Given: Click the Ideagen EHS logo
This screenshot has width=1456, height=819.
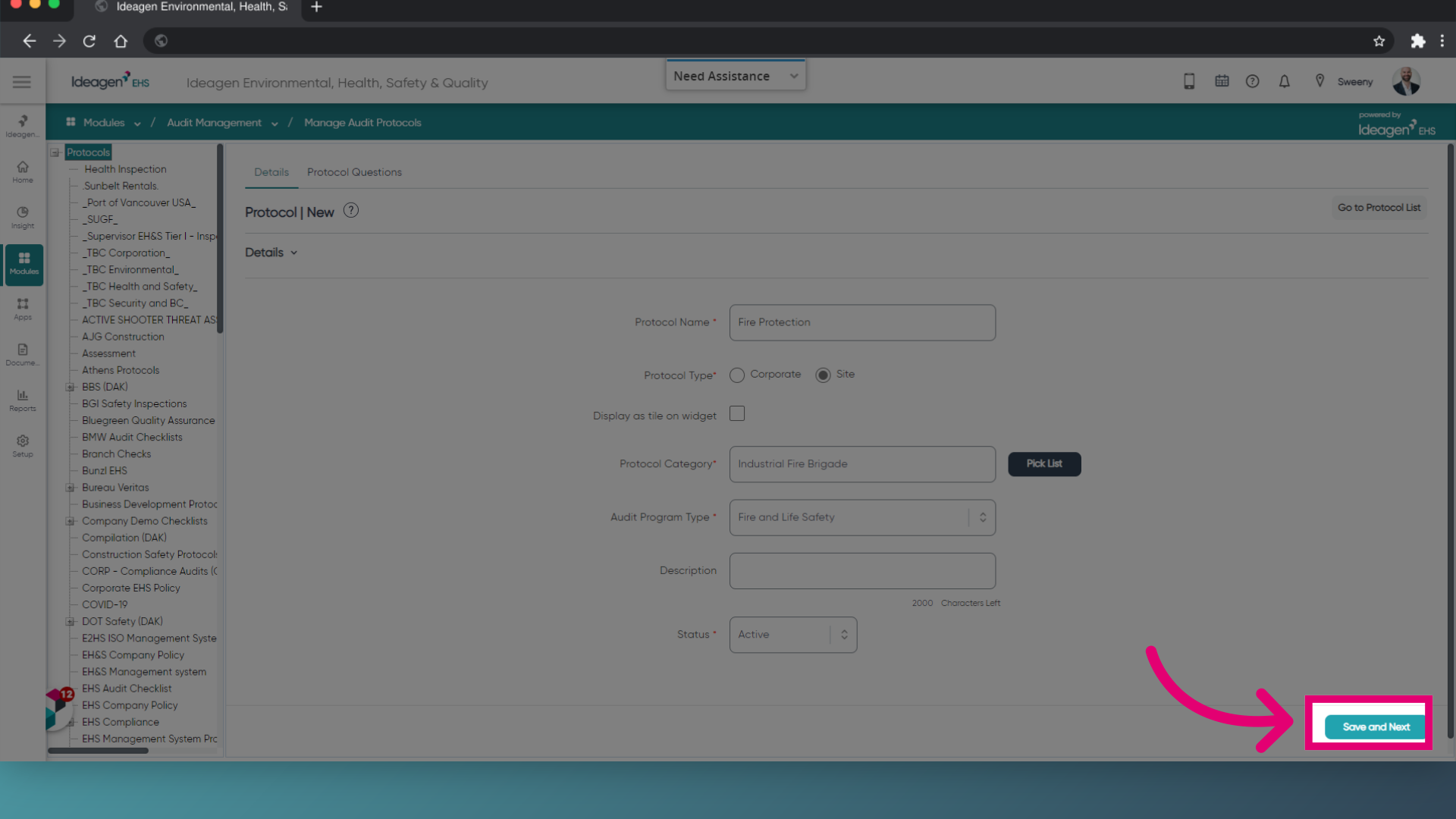Looking at the screenshot, I should tap(110, 81).
